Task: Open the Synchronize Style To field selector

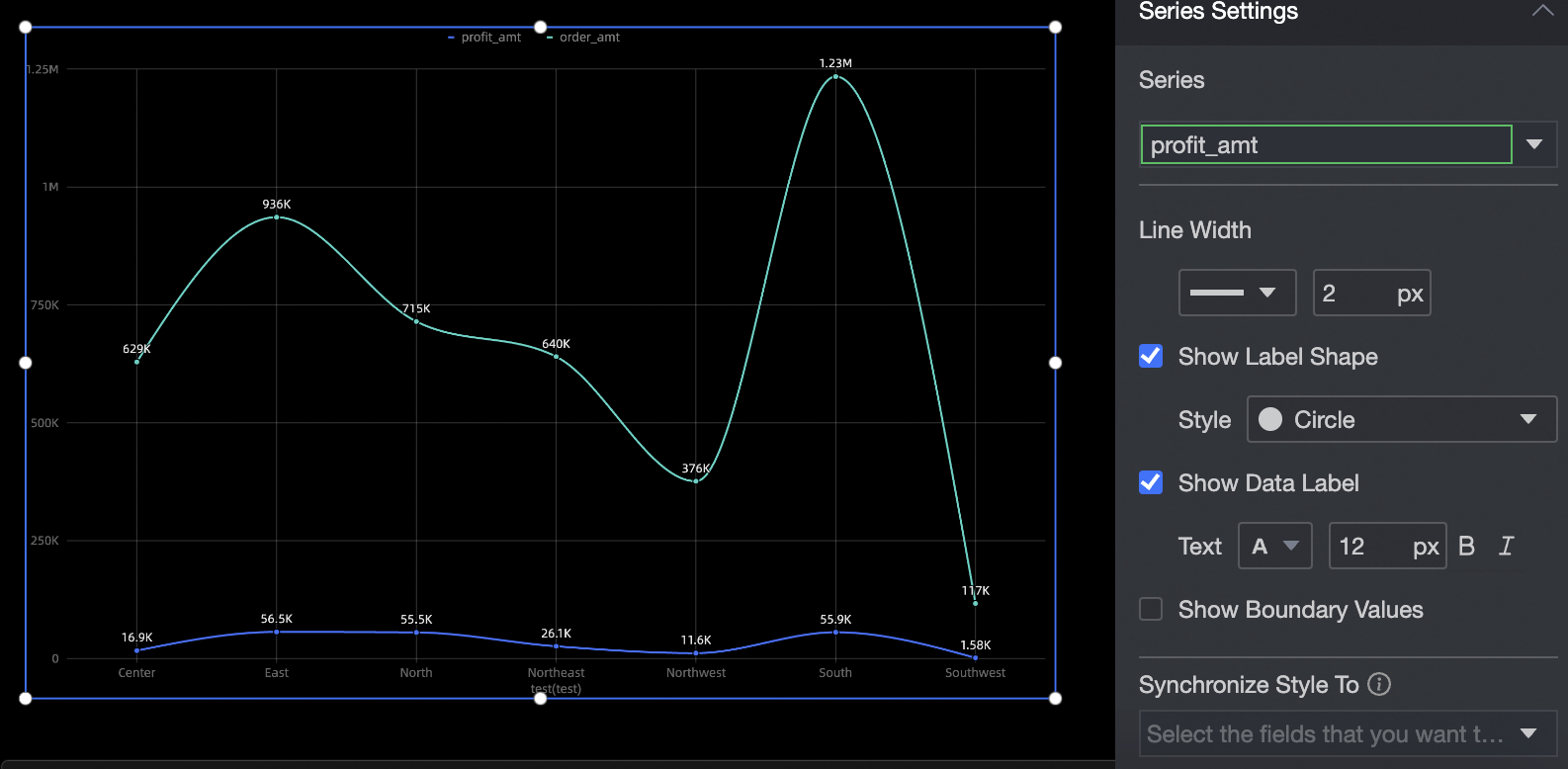Action: tap(1349, 733)
